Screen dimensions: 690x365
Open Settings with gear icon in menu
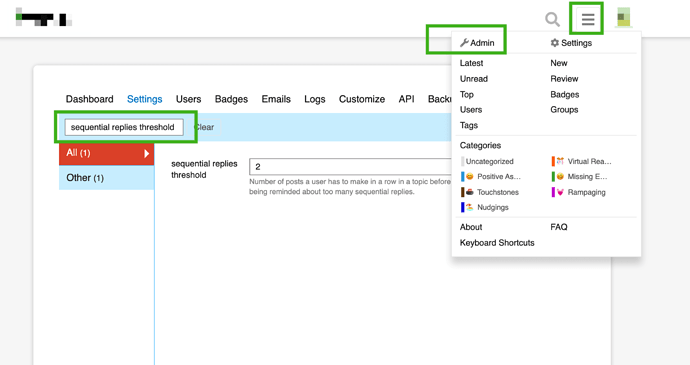pos(571,43)
